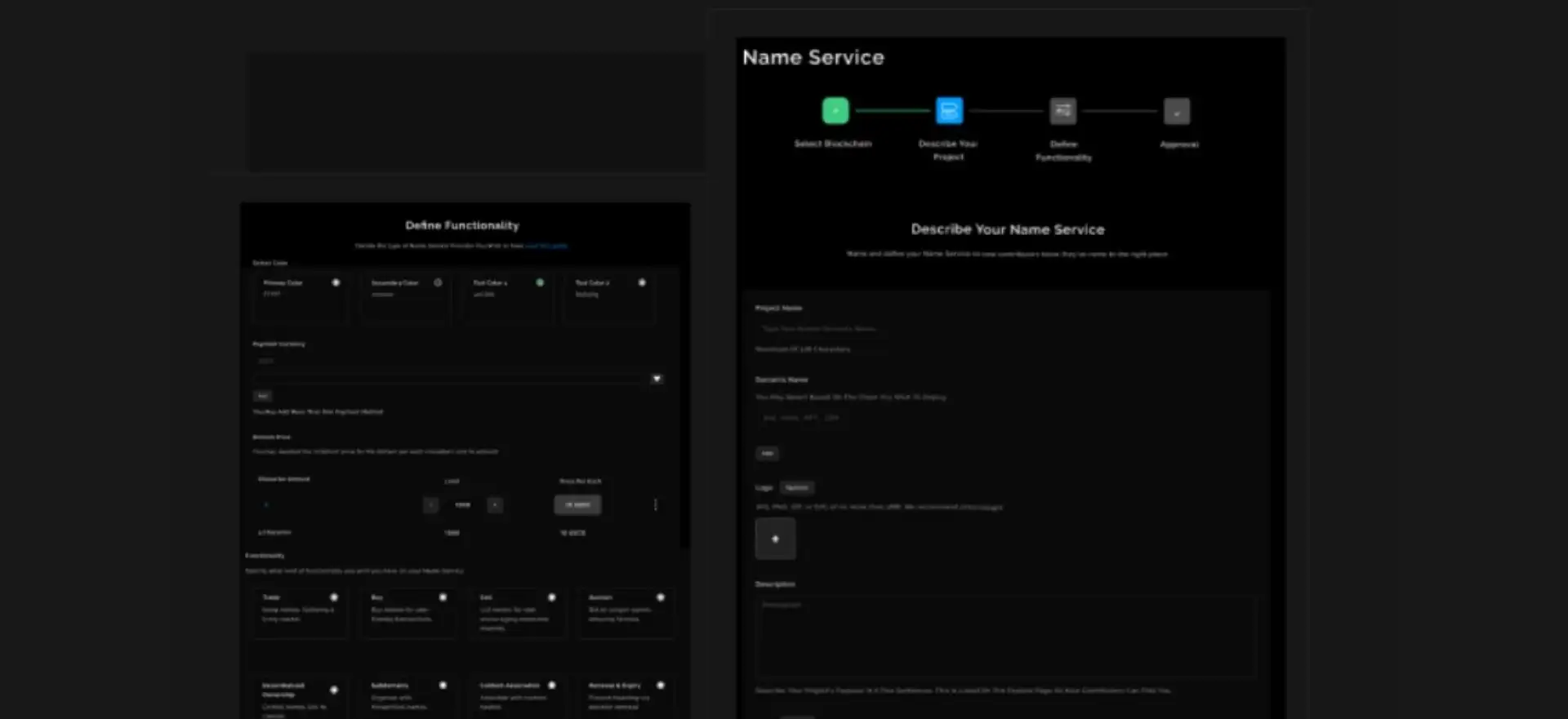Toggle the Buy functionality option
This screenshot has width=1568, height=719.
pyautogui.click(x=443, y=597)
